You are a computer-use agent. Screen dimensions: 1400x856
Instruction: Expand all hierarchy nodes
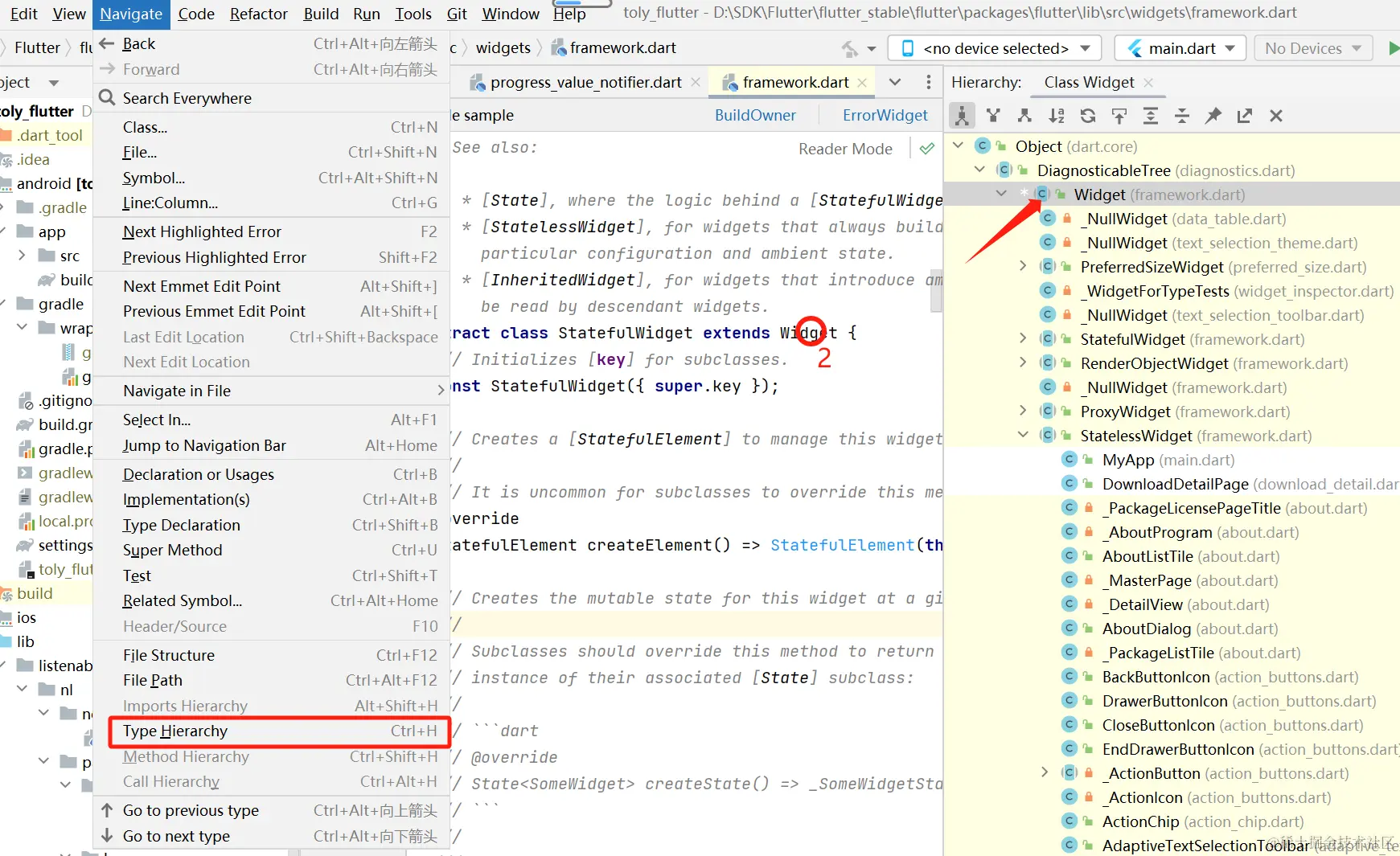point(1150,116)
